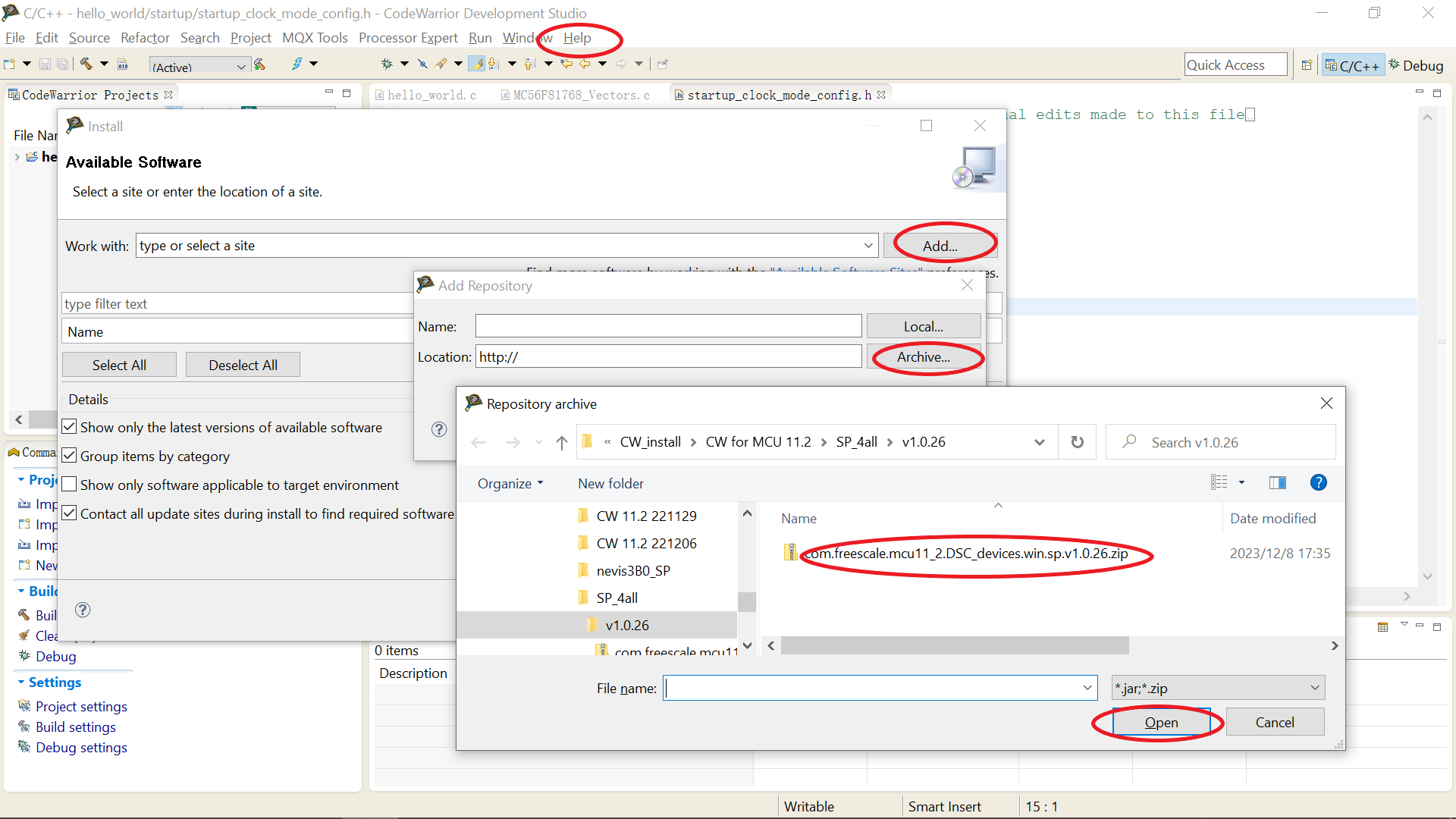Switch to MC56F81768_Vectors.c editor tab
Image resolution: width=1456 pixels, height=819 pixels.
[575, 95]
